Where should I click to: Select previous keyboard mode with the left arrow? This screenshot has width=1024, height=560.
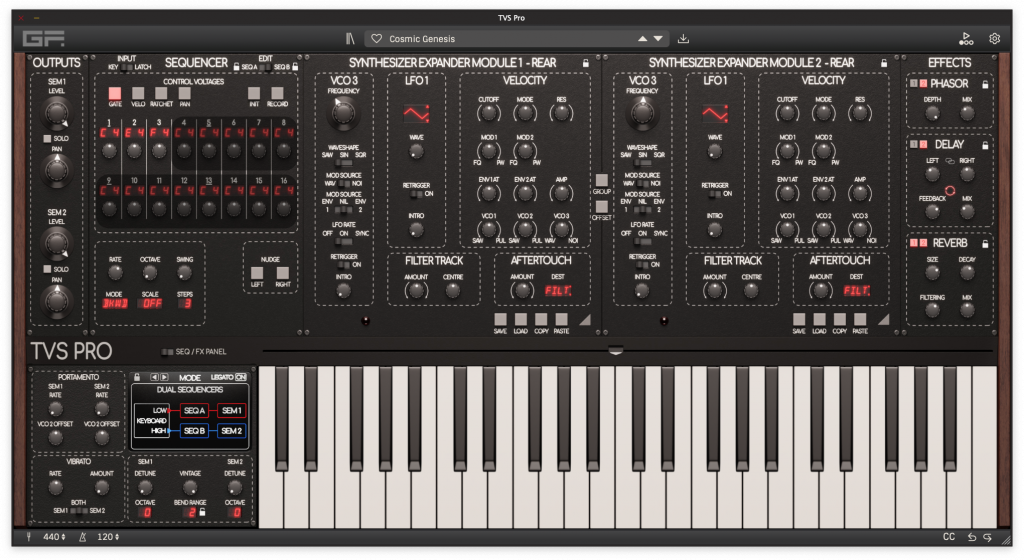point(155,377)
